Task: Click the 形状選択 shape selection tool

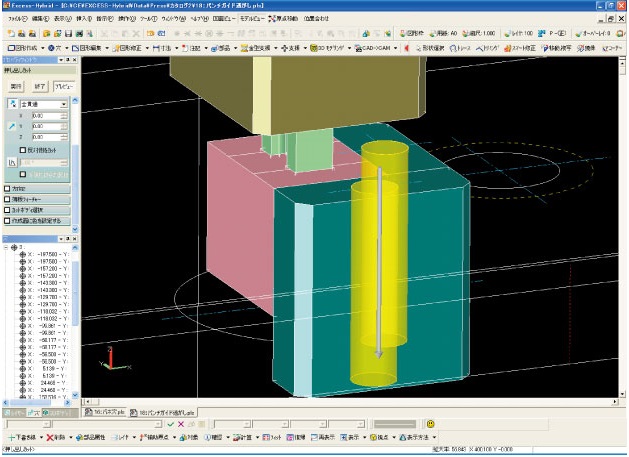Action: pyautogui.click(x=430, y=47)
